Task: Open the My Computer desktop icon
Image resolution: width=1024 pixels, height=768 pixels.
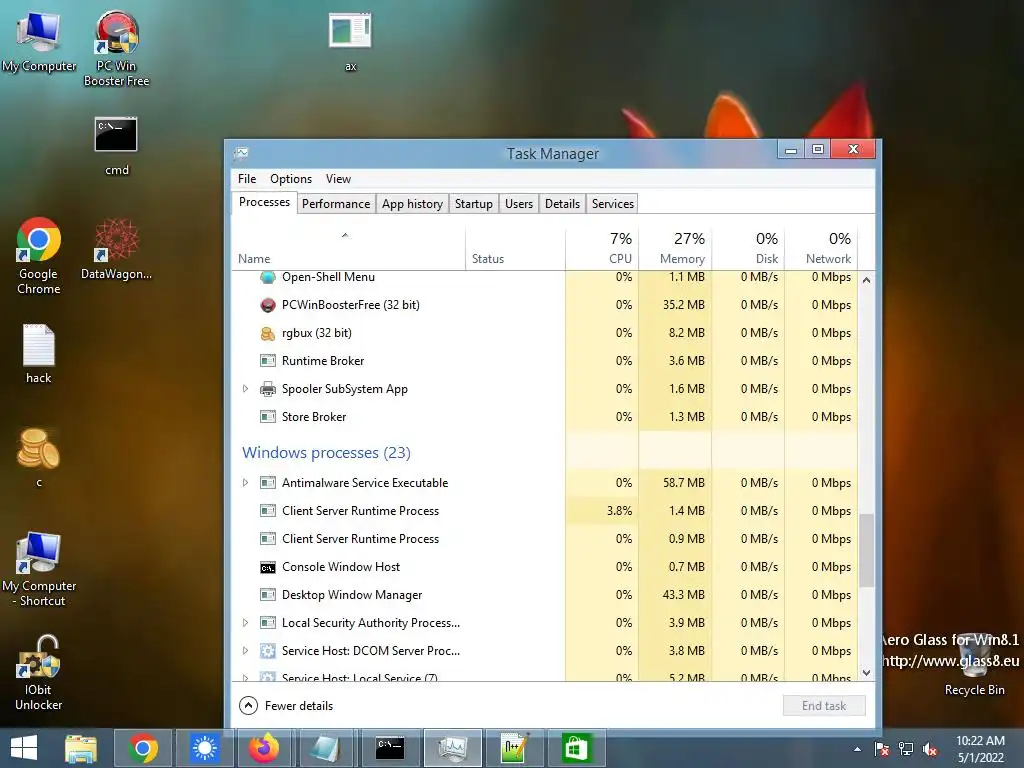Action: 39,41
